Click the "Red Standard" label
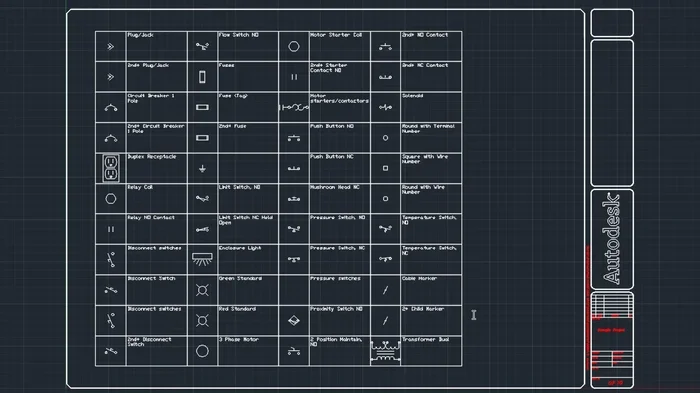The width and height of the screenshot is (700, 393). pos(238,309)
